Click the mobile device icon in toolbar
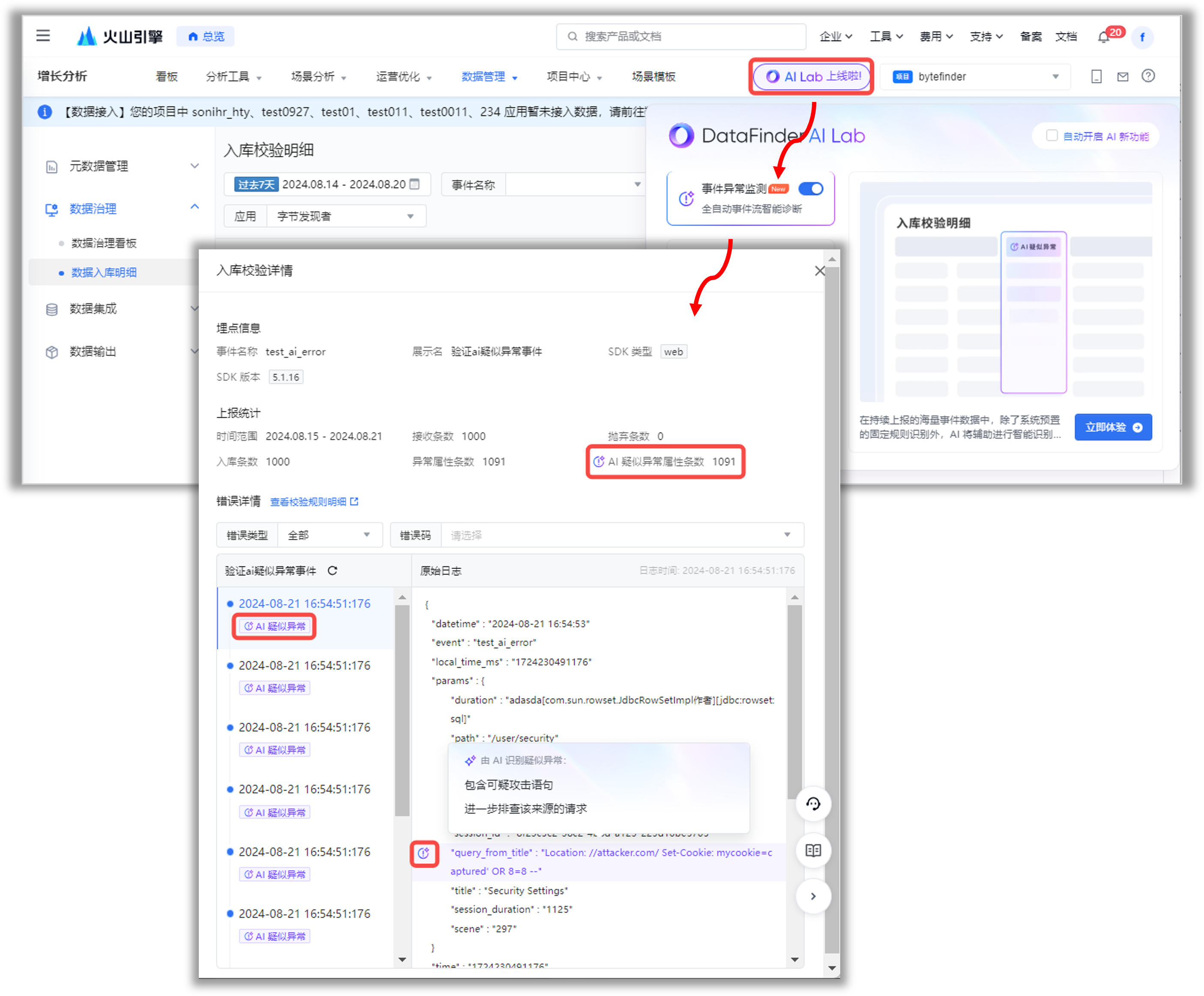This screenshot has width=1204, height=996. point(1096,76)
